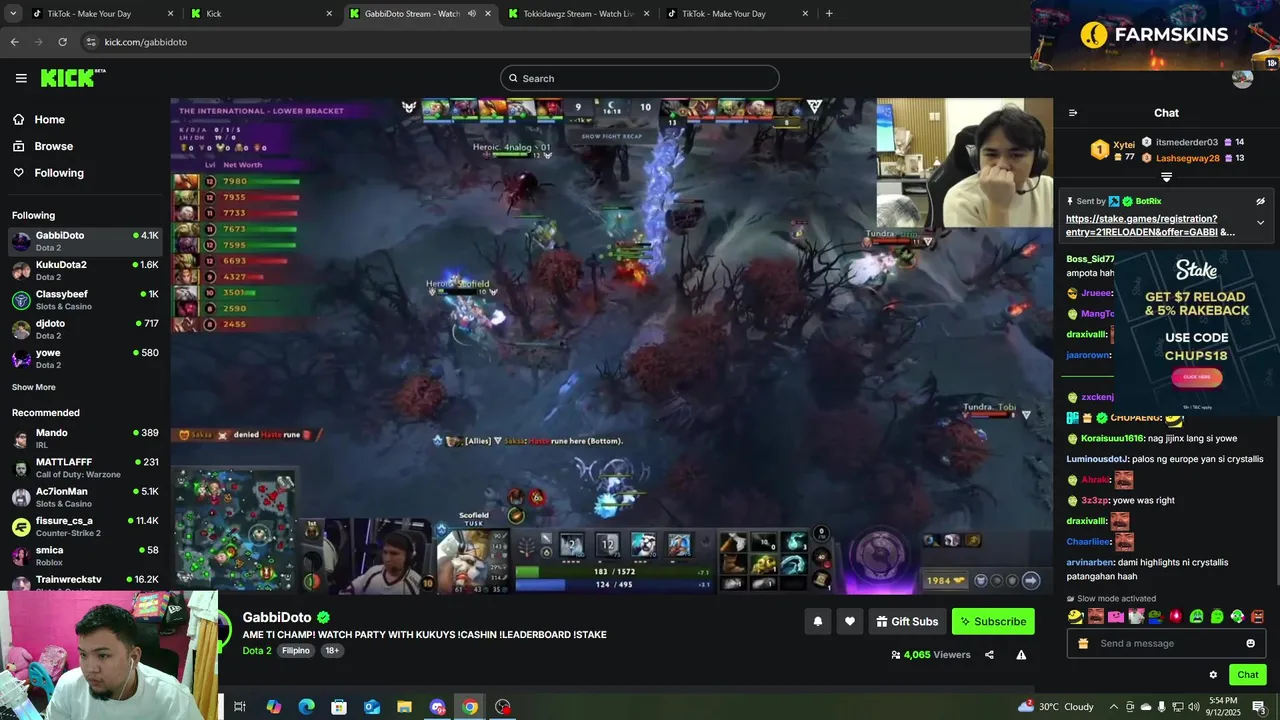
Task: Open Windows Task View in taskbar
Action: tap(240, 707)
